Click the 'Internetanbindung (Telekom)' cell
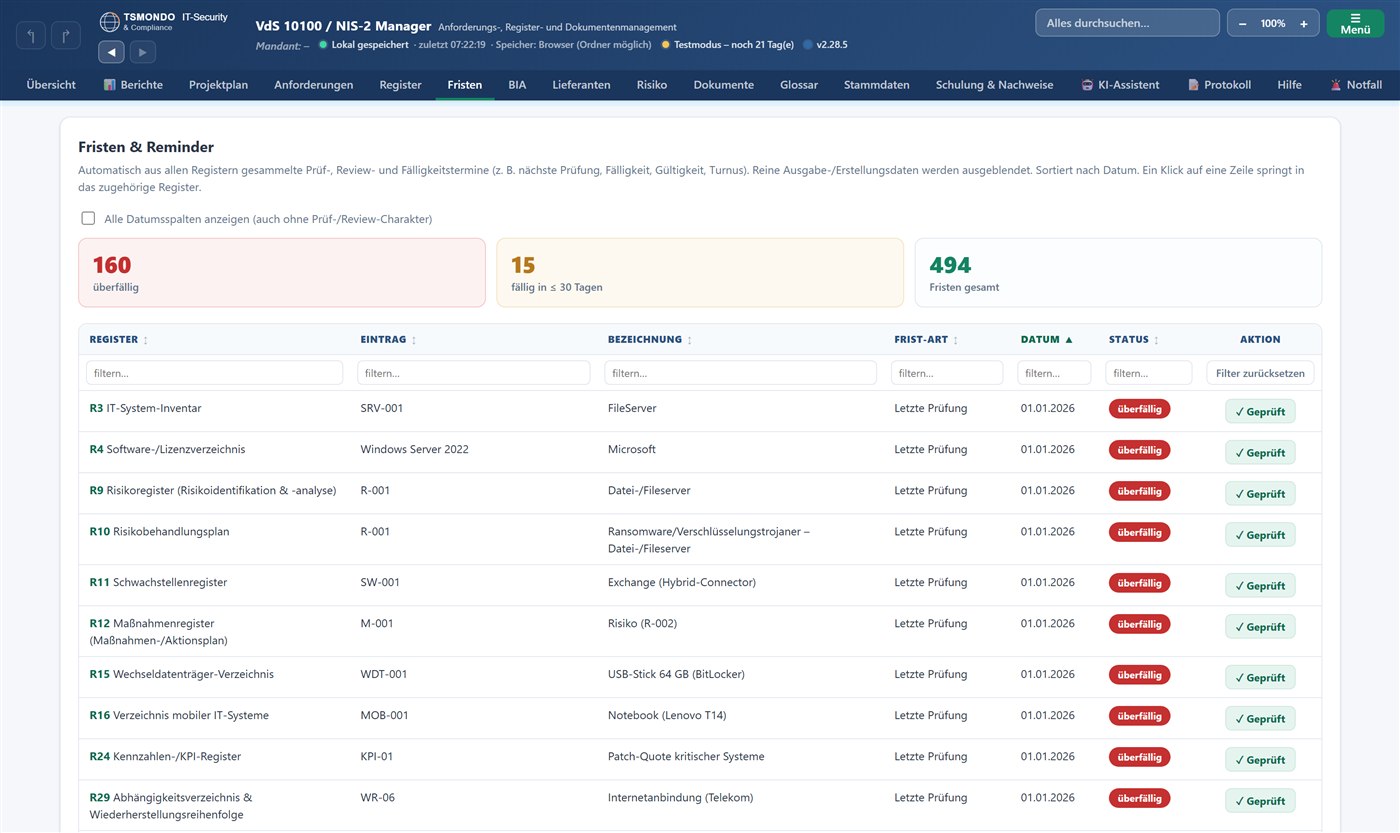The image size is (1400, 833). click(680, 797)
